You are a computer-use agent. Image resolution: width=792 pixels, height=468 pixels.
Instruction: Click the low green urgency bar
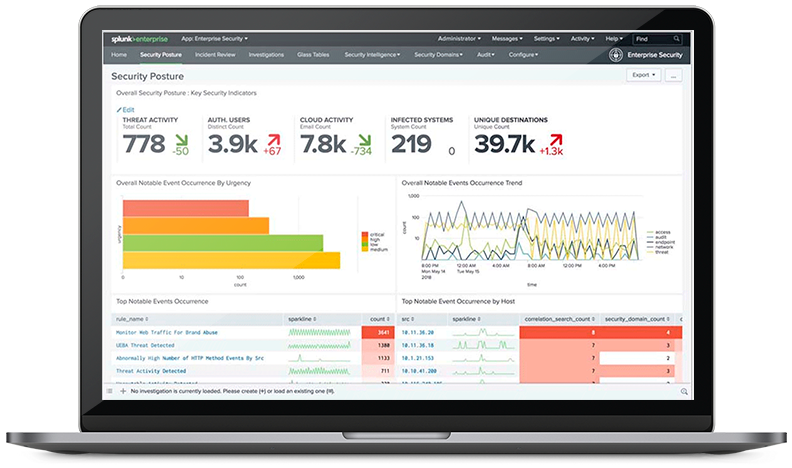[x=223, y=243]
